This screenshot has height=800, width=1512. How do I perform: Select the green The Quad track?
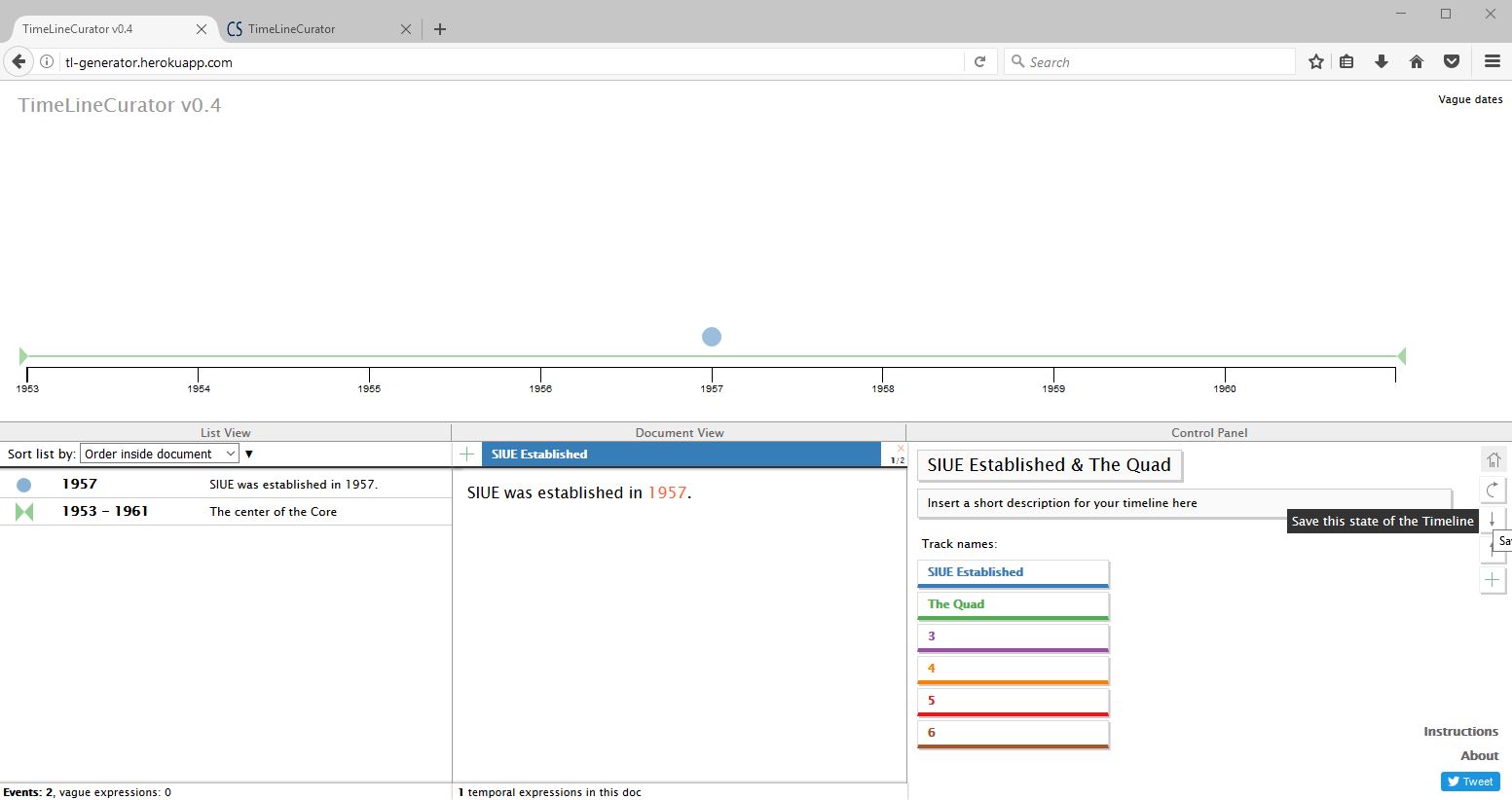[x=1013, y=604]
